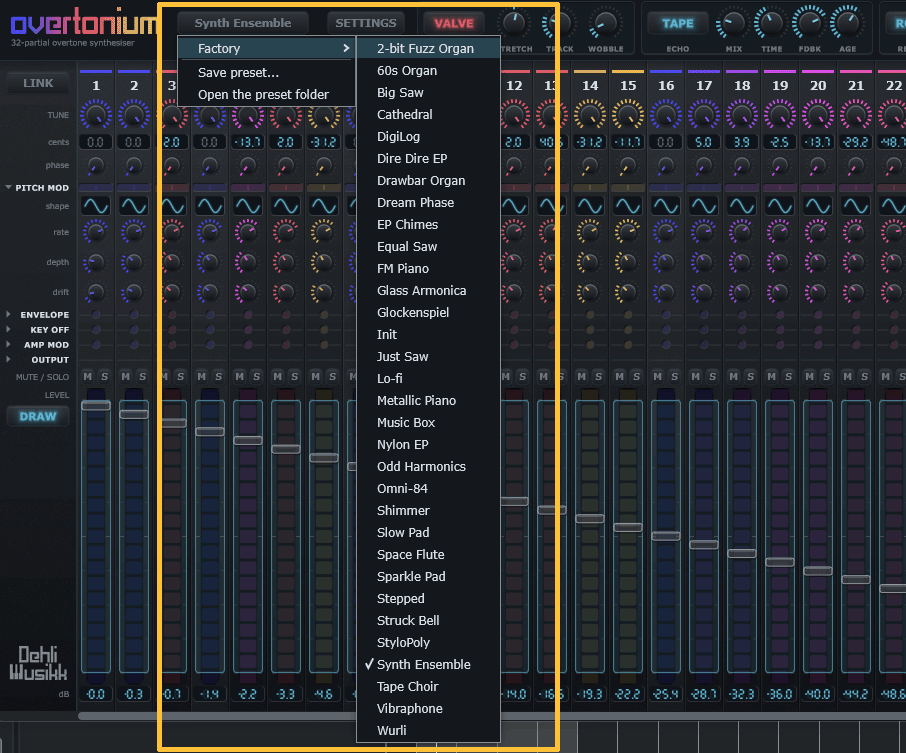Click the tape echo MIX knob
Image resolution: width=906 pixels, height=753 pixels.
pyautogui.click(x=733, y=24)
